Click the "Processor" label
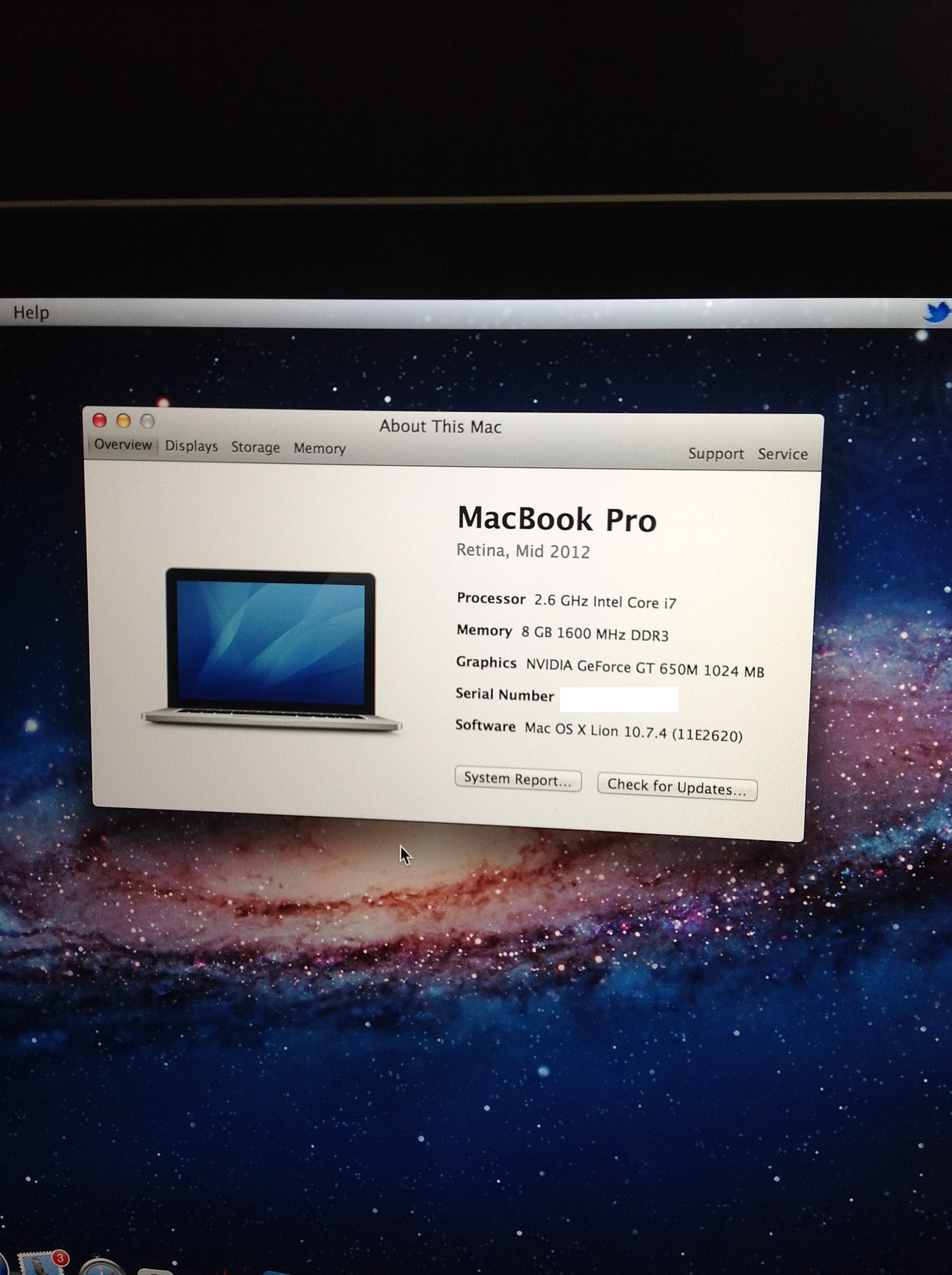Screen dimensions: 952x1275 point(491,599)
